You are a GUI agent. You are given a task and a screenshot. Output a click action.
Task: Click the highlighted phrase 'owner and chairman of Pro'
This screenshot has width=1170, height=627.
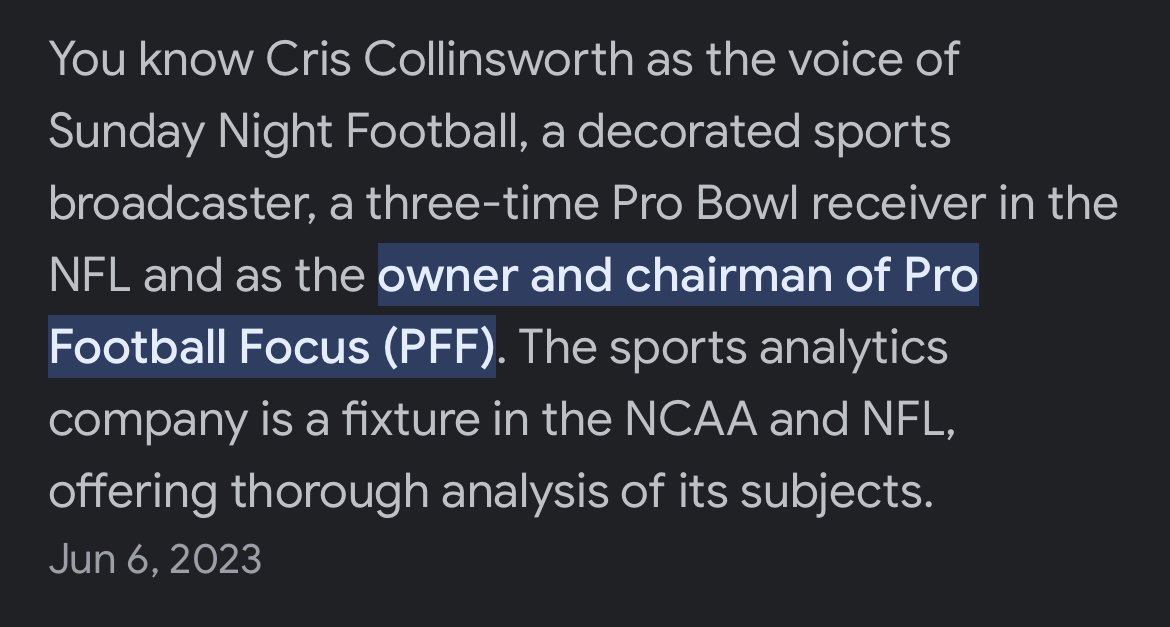(x=678, y=275)
